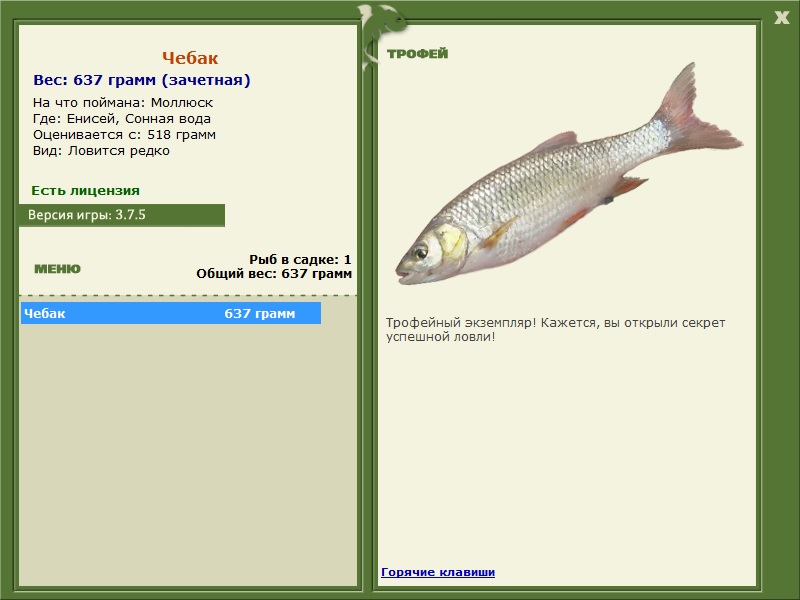Click the ТРОФЕЙ heading
800x600 pixels.
417,54
